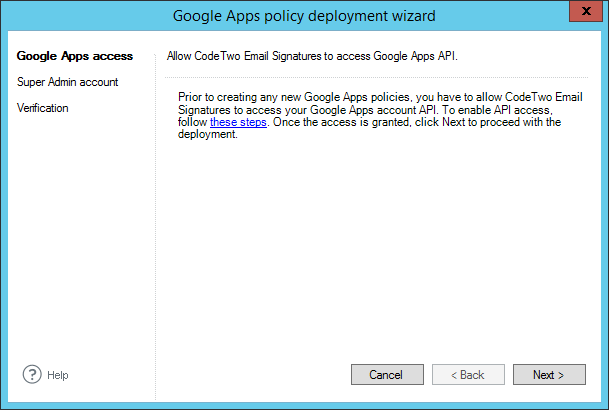The image size is (609, 410).
Task: Click the Help question mark icon
Action: [x=32, y=375]
